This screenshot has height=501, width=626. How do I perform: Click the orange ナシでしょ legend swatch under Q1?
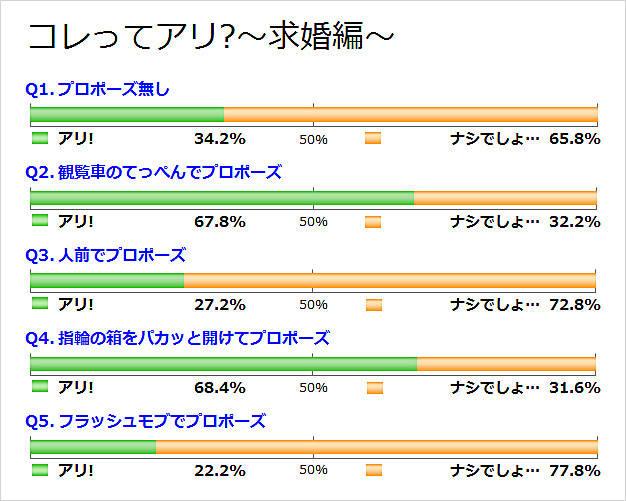pyautogui.click(x=373, y=138)
